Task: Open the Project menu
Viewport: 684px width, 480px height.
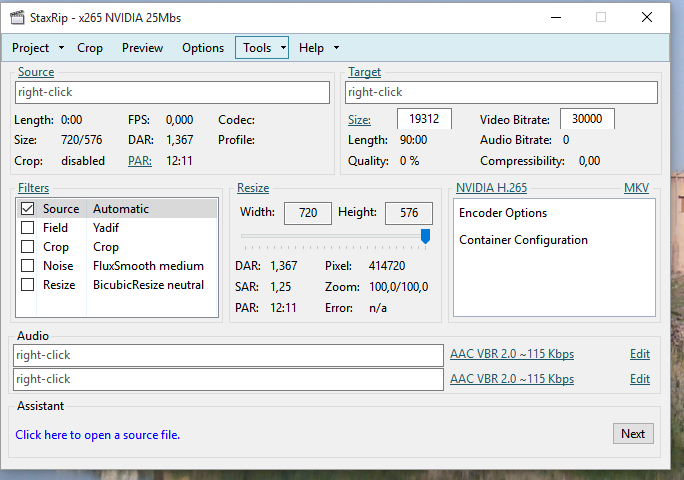Action: 31,48
